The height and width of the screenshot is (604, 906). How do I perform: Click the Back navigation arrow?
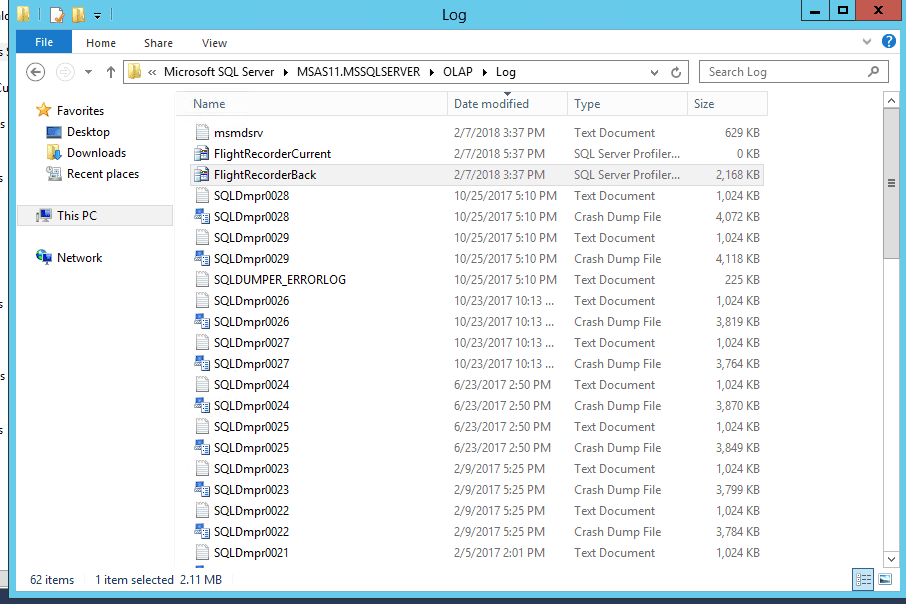tap(36, 72)
